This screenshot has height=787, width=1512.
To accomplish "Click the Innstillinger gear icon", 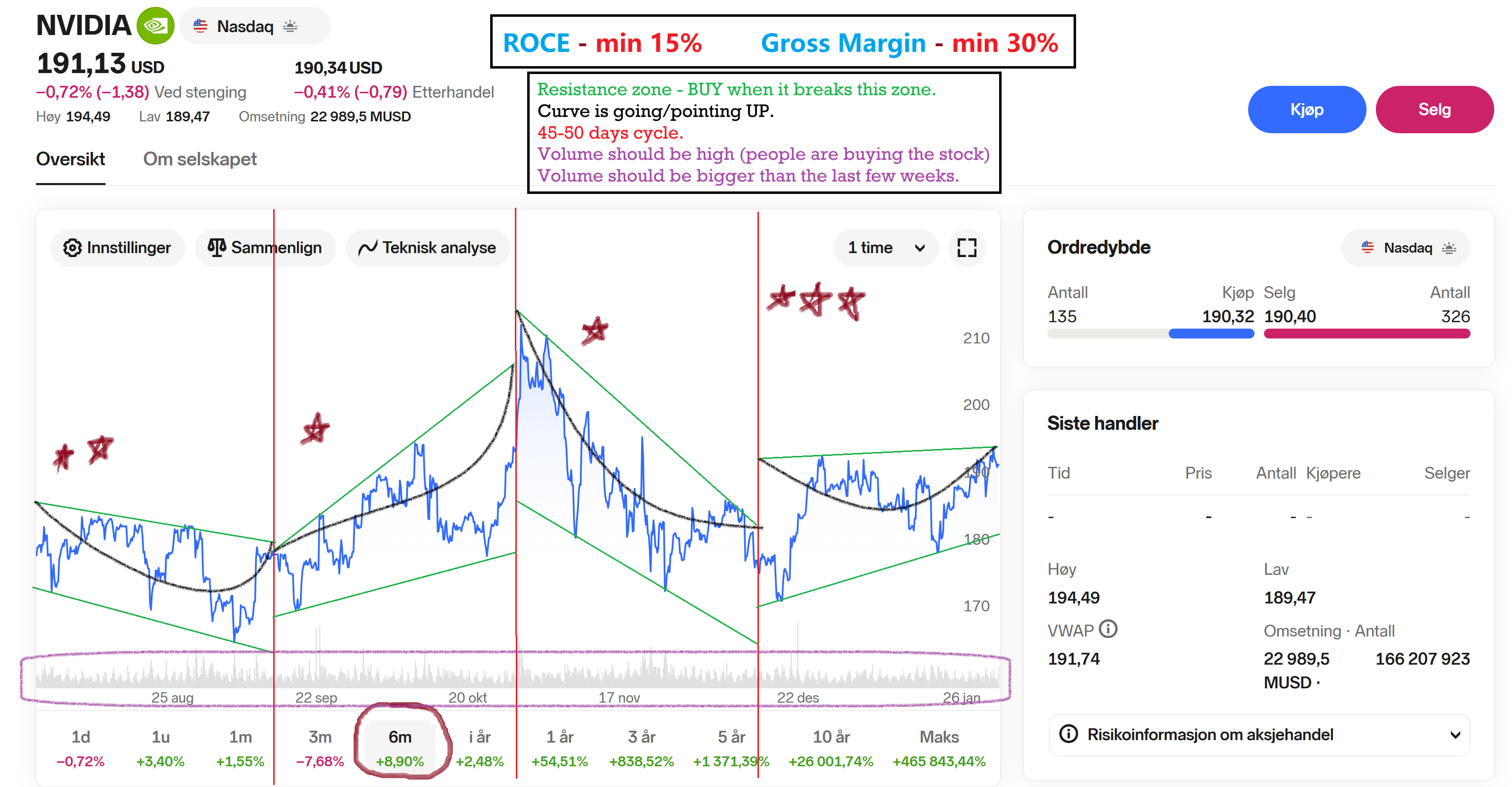I will pyautogui.click(x=72, y=248).
